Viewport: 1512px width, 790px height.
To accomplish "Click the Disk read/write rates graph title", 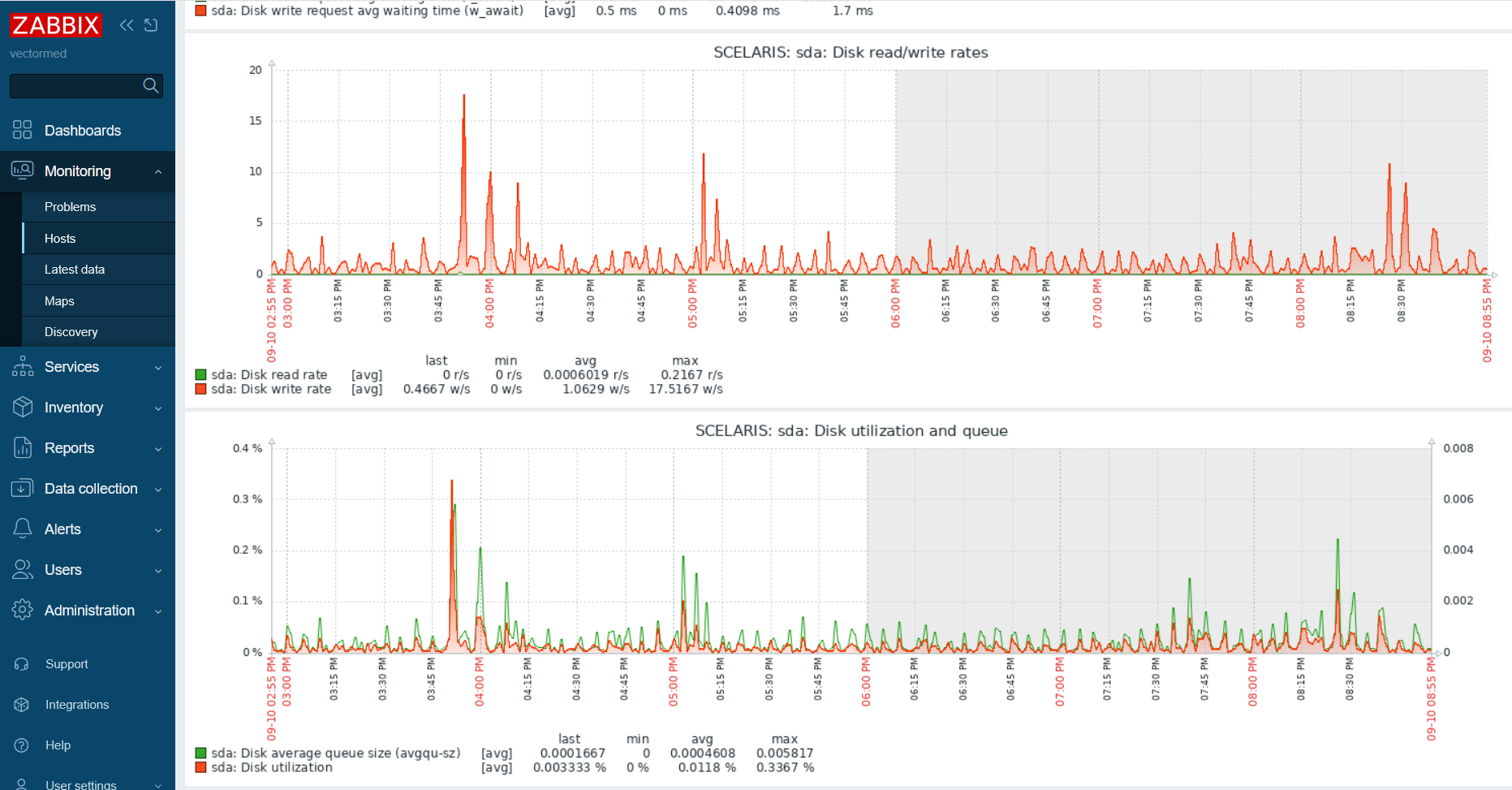I will click(851, 53).
